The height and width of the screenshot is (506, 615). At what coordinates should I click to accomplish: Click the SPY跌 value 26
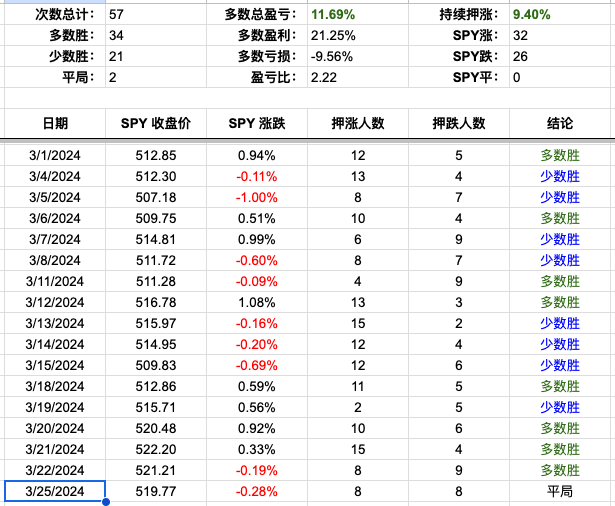click(560, 56)
